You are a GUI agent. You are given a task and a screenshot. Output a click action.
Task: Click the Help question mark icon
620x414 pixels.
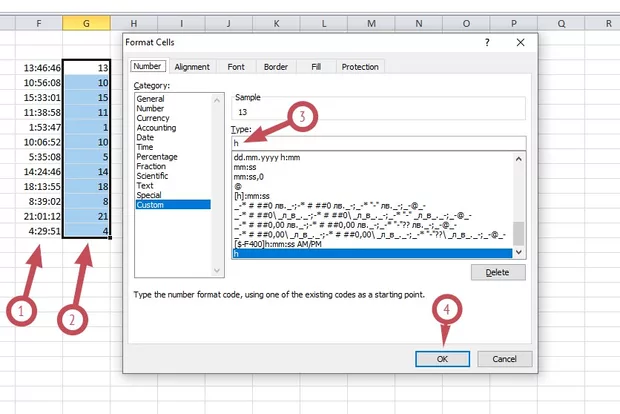487,42
